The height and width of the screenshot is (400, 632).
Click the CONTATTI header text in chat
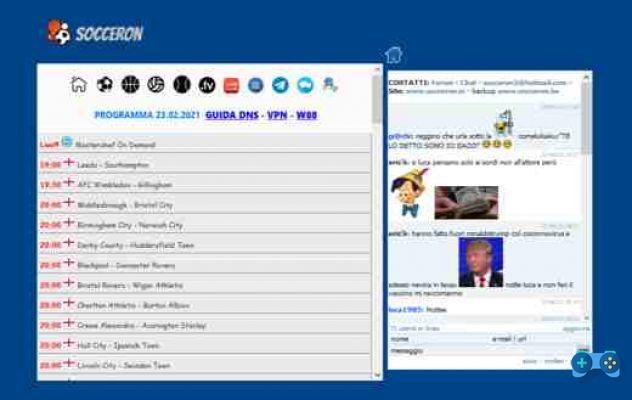[x=408, y=83]
